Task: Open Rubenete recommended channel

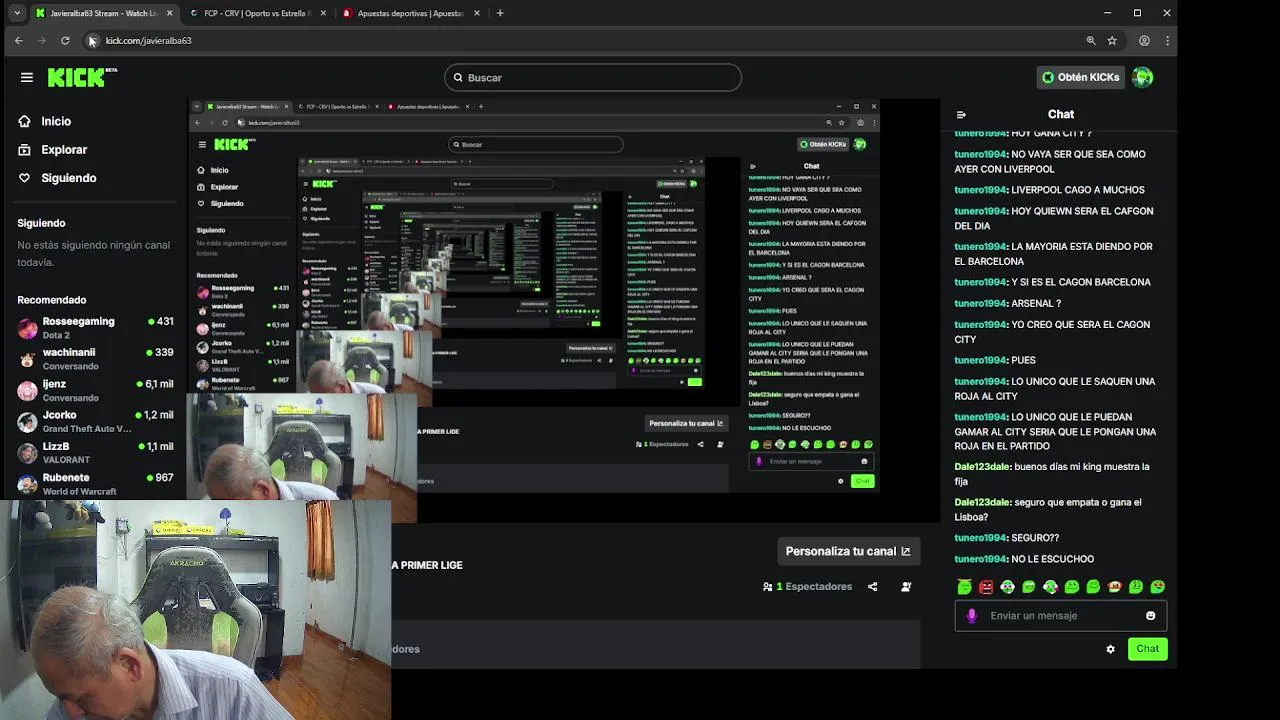Action: [95, 484]
